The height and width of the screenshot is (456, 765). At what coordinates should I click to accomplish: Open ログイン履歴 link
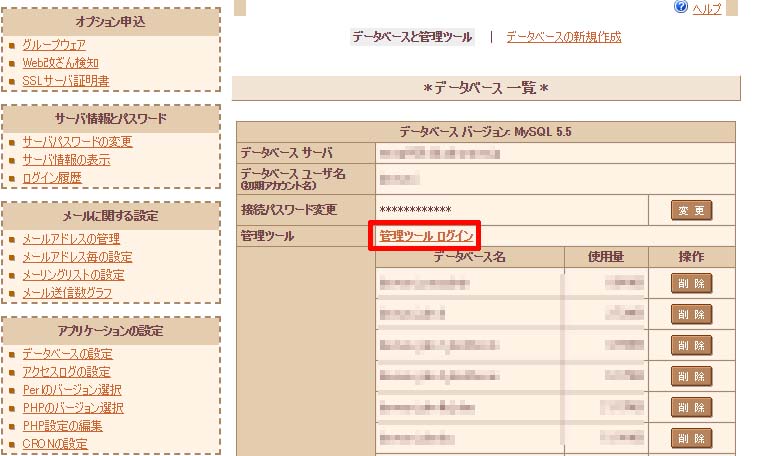click(52, 178)
